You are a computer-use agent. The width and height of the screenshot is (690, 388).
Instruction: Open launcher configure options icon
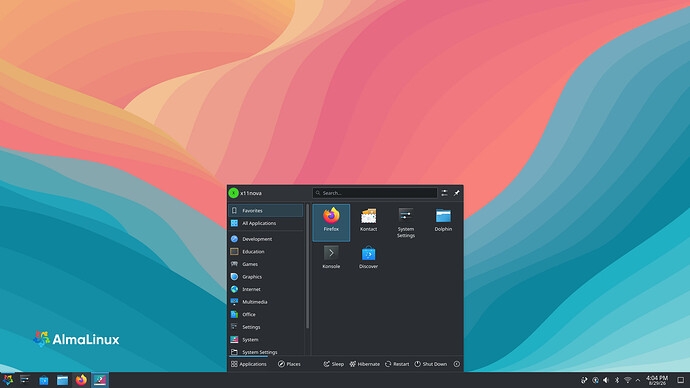[x=444, y=193]
